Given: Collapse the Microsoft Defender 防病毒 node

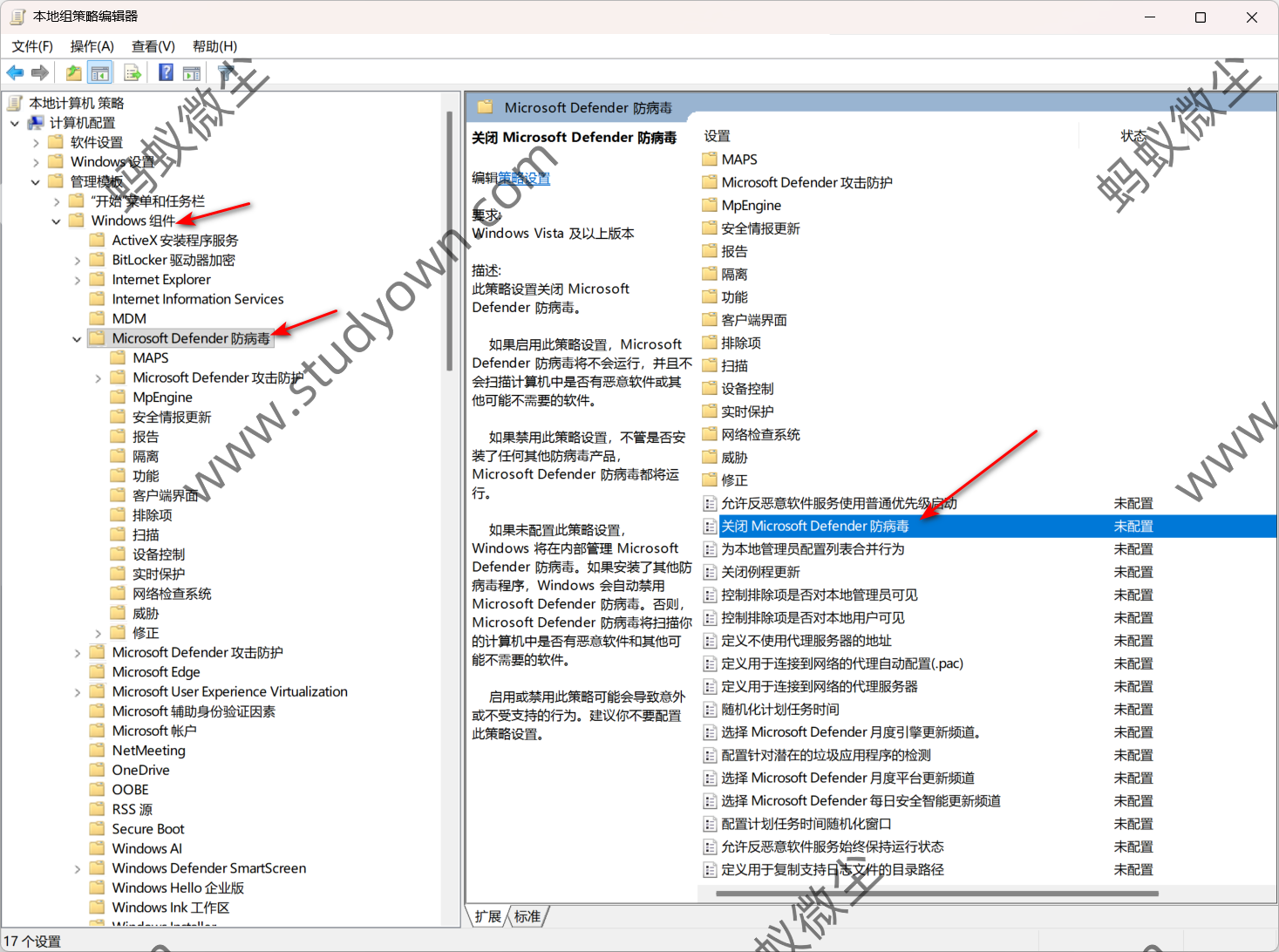Looking at the screenshot, I should click(x=77, y=338).
